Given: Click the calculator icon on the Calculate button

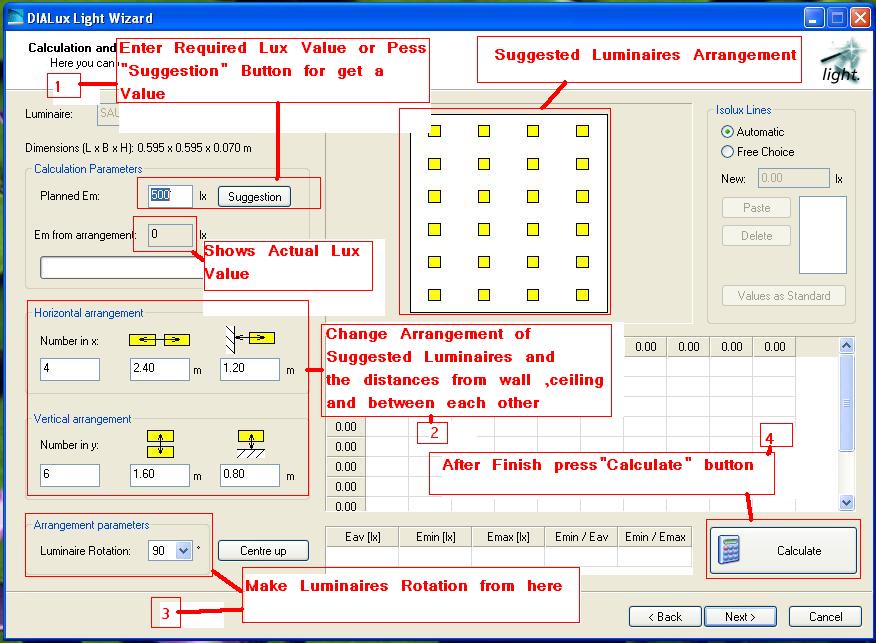Looking at the screenshot, I should pos(731,549).
